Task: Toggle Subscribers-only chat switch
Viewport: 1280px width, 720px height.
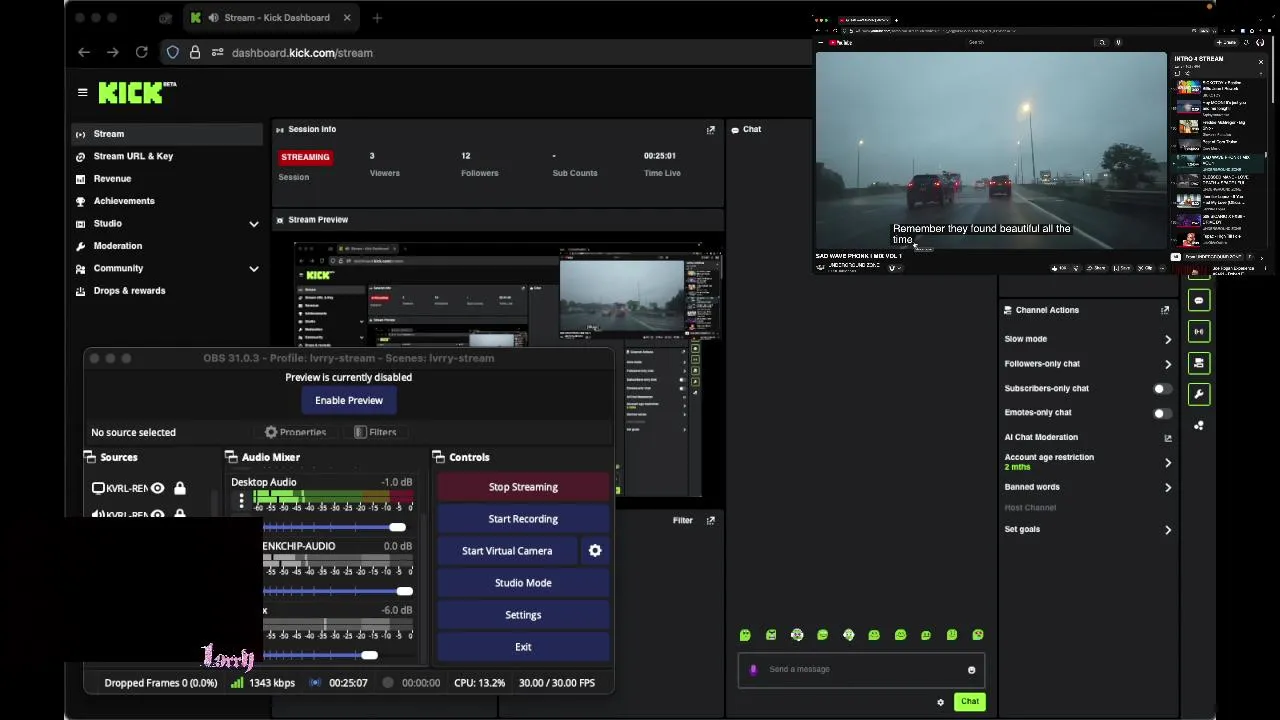Action: coord(1162,388)
